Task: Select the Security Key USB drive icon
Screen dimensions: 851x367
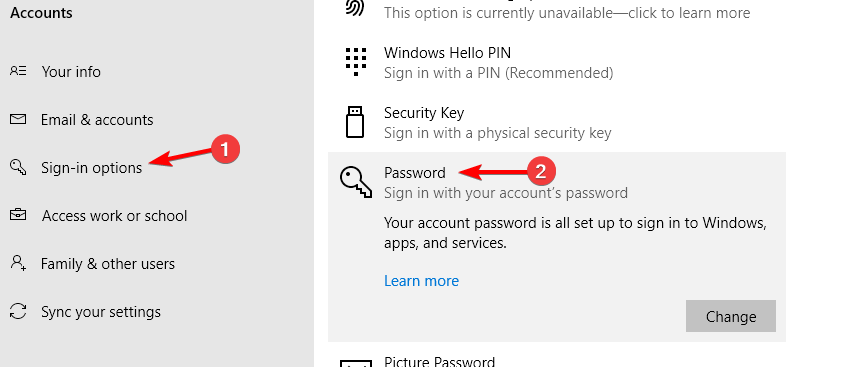Action: (x=355, y=122)
